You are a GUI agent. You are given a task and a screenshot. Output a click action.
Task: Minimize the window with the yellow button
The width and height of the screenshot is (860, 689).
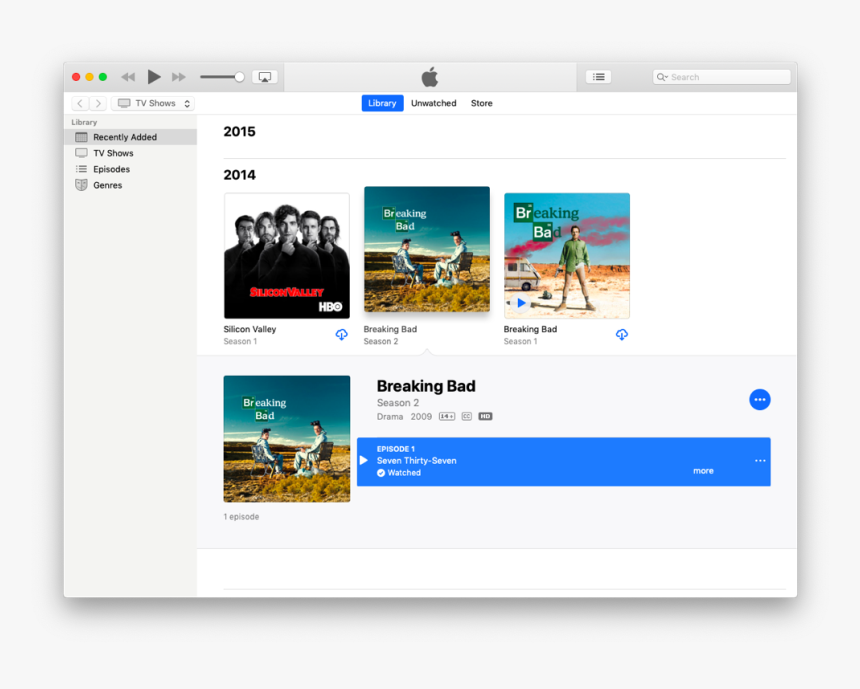coord(89,77)
